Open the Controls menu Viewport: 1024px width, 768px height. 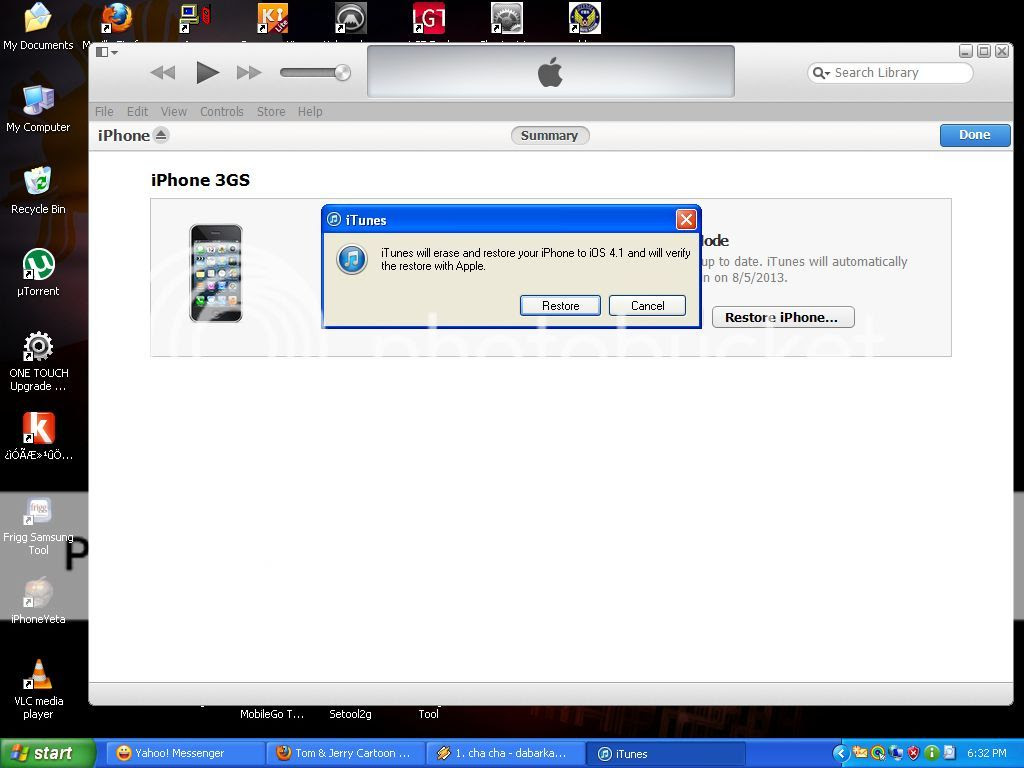[x=221, y=112]
